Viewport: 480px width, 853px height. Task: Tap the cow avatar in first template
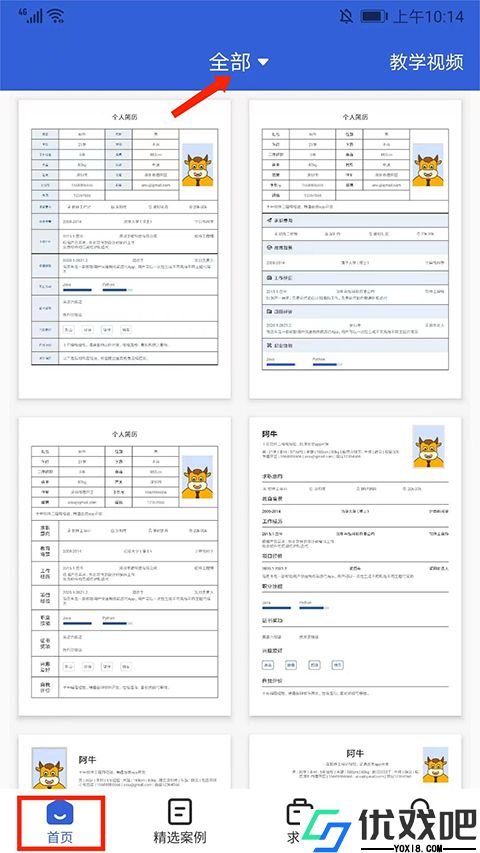[198, 165]
